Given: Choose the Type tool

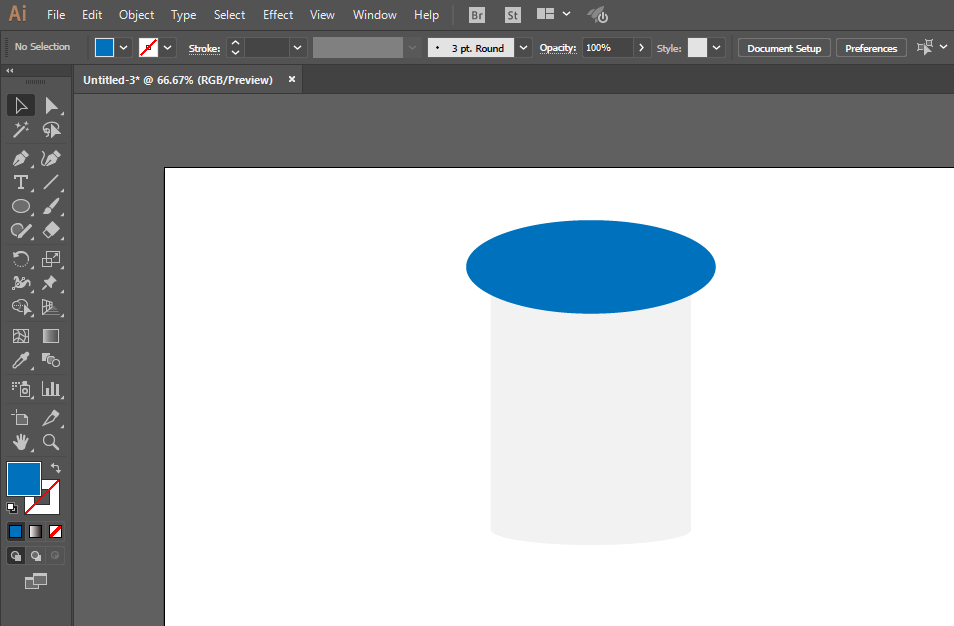Looking at the screenshot, I should (21, 183).
